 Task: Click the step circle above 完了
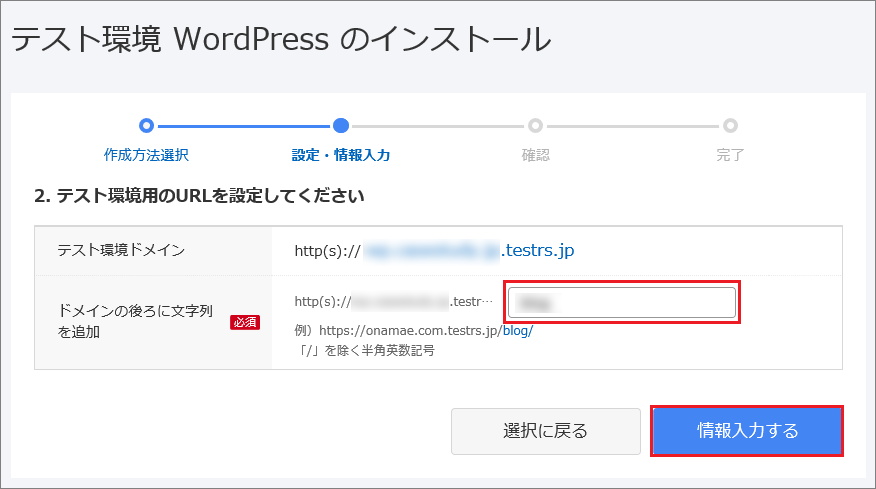pos(730,126)
